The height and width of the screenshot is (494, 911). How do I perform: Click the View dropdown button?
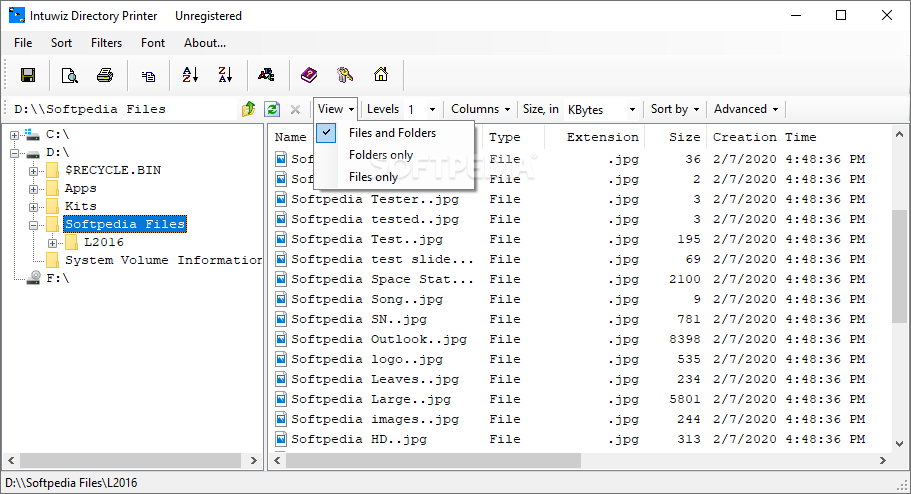pos(335,109)
